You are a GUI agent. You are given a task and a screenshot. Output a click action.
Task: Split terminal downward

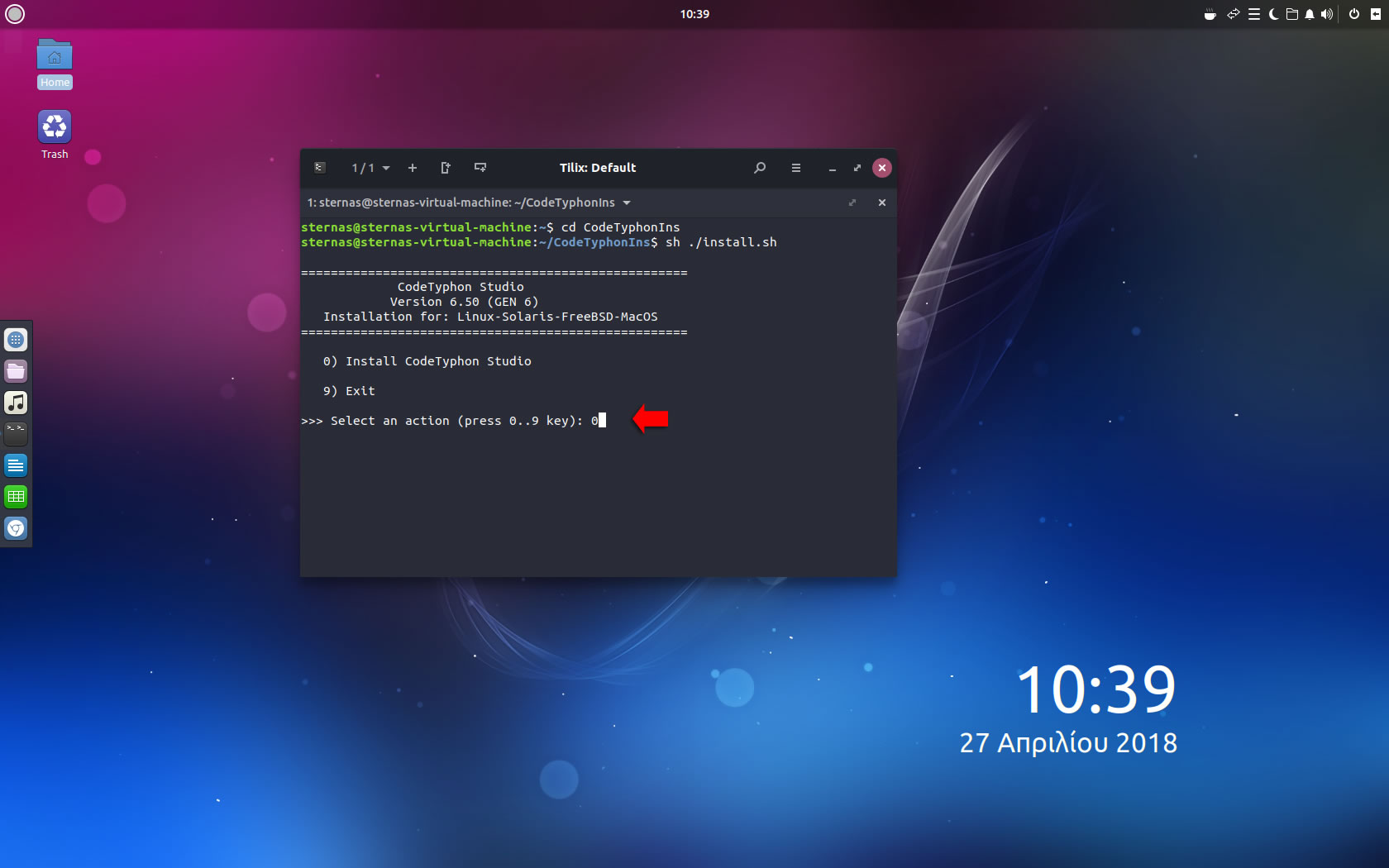[480, 168]
